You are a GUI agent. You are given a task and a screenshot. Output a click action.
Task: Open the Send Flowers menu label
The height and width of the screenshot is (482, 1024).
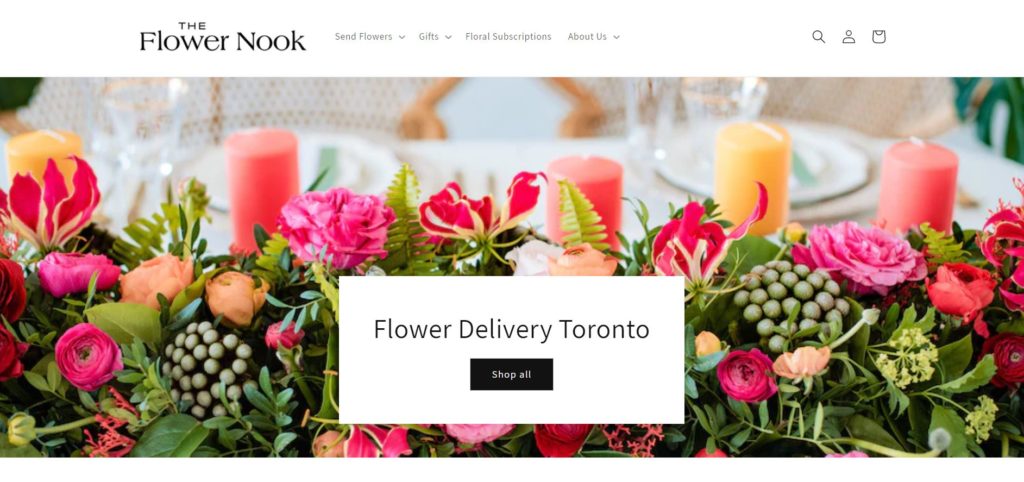[364, 37]
